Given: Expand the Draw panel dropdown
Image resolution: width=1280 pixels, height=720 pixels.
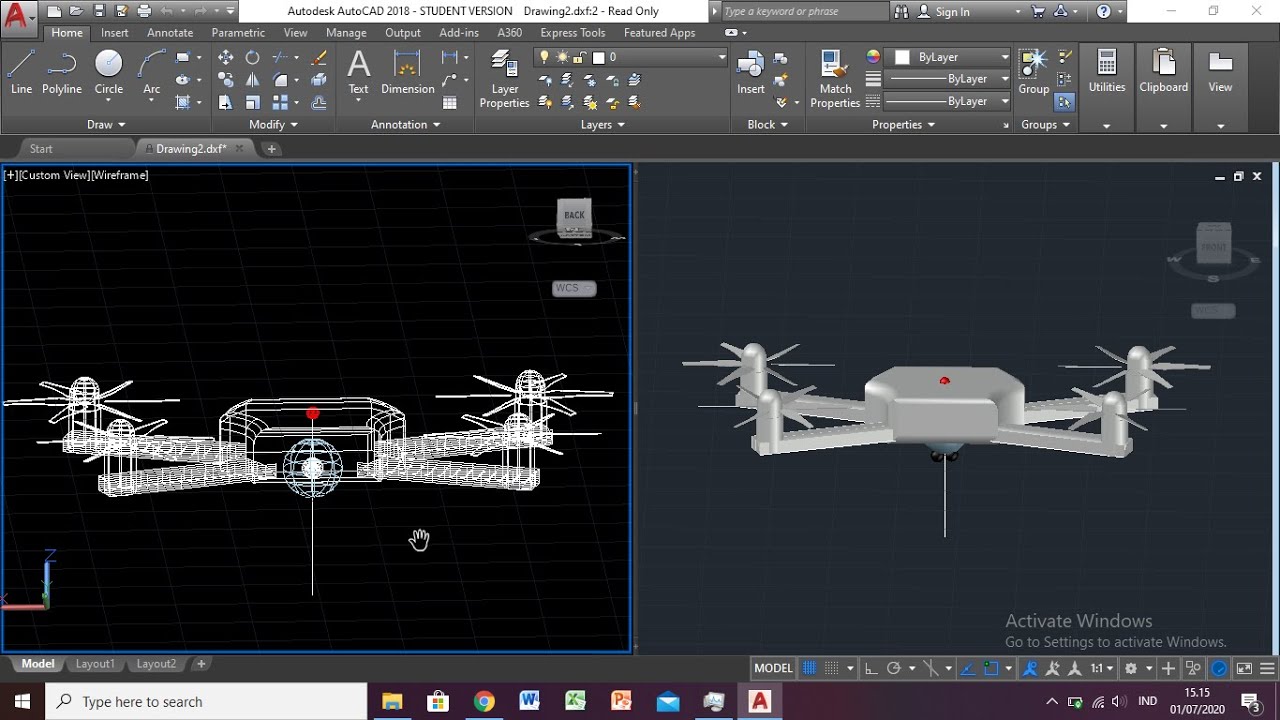Looking at the screenshot, I should (106, 124).
